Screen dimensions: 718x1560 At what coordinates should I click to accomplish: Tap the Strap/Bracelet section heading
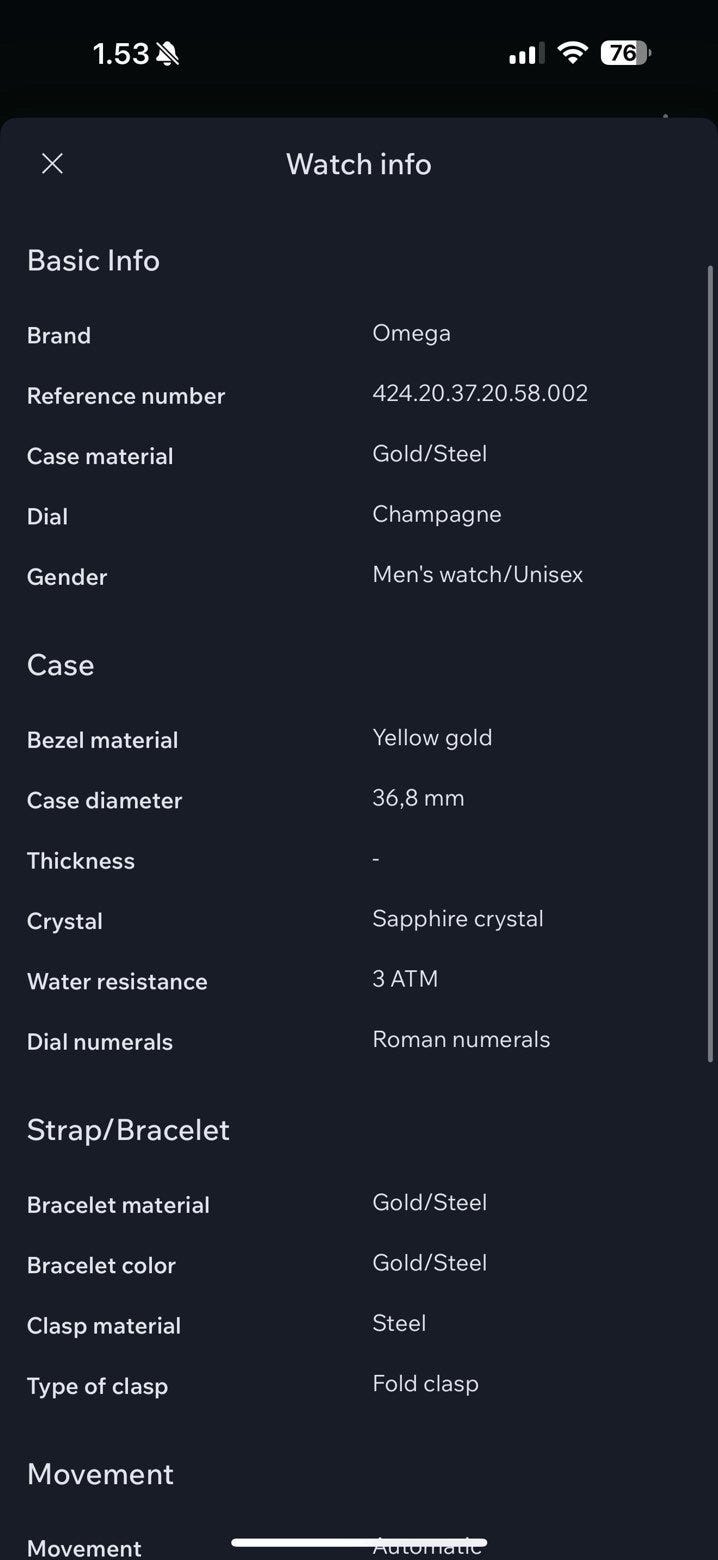[128, 1130]
